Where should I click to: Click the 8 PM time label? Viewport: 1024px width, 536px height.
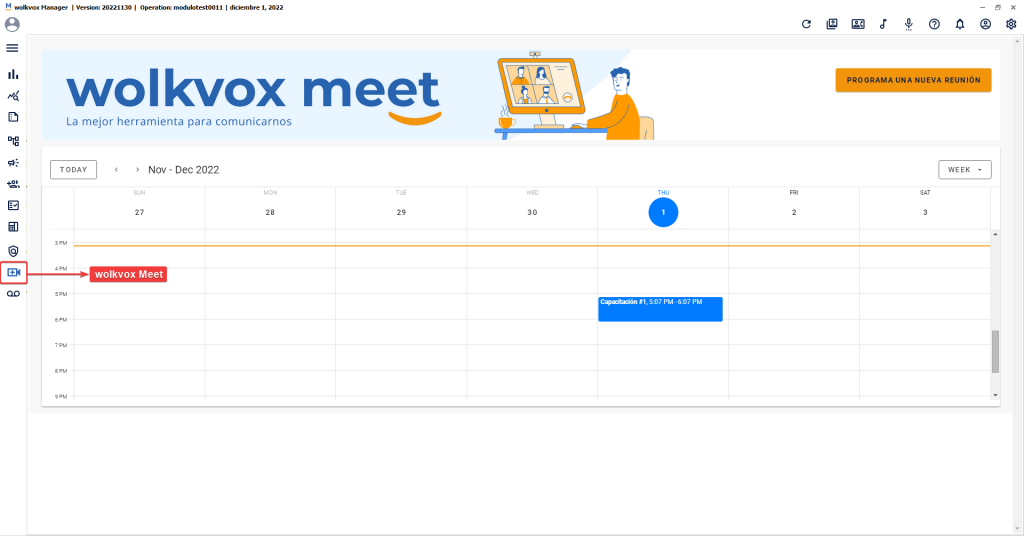[x=60, y=371]
